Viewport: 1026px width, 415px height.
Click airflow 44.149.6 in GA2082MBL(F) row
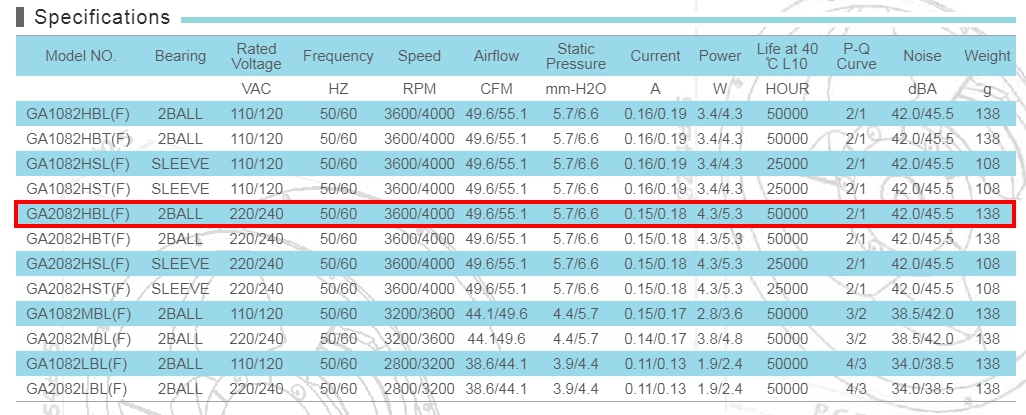496,338
